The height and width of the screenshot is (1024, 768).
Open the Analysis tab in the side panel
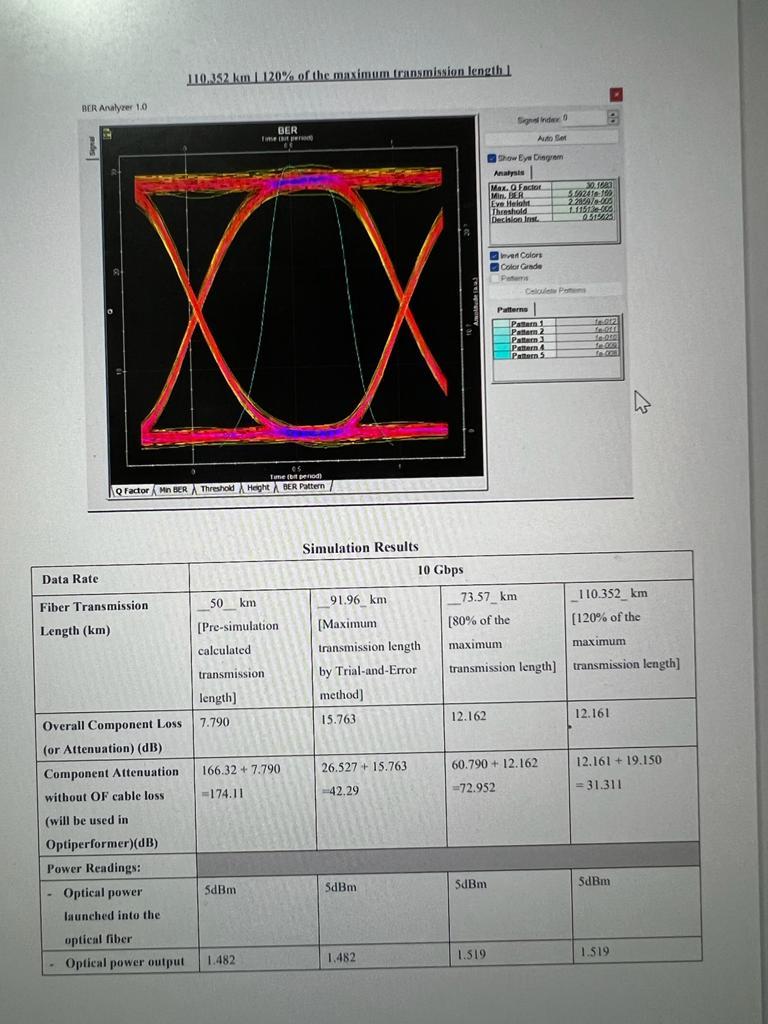click(x=509, y=172)
